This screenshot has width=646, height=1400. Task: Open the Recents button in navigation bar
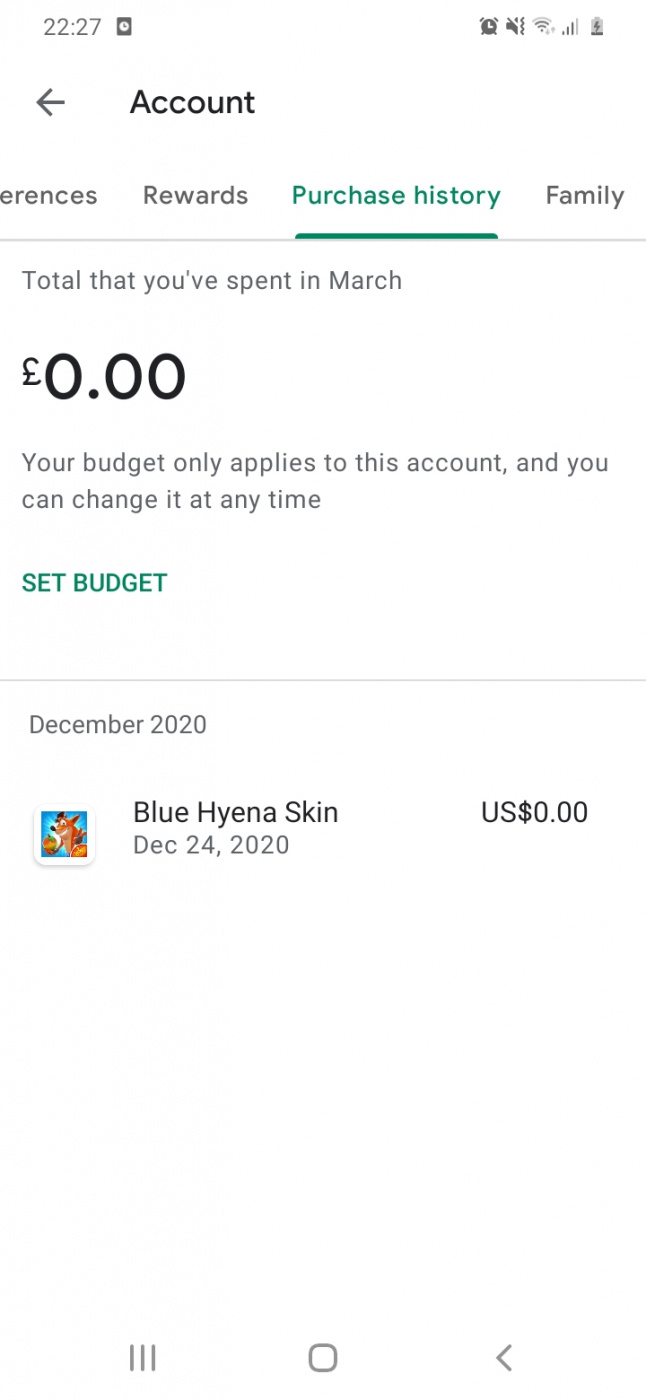[142, 1357]
